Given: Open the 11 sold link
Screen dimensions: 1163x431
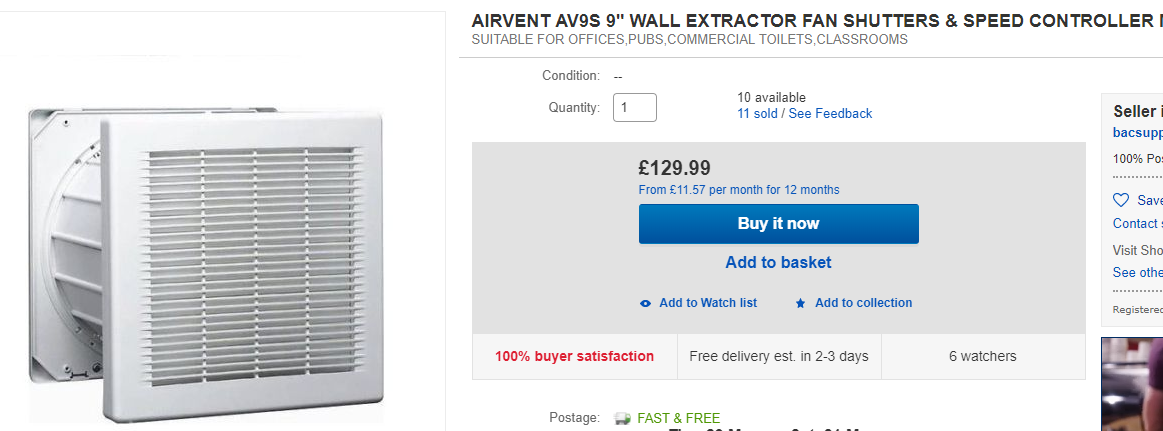Looking at the screenshot, I should [x=757, y=114].
